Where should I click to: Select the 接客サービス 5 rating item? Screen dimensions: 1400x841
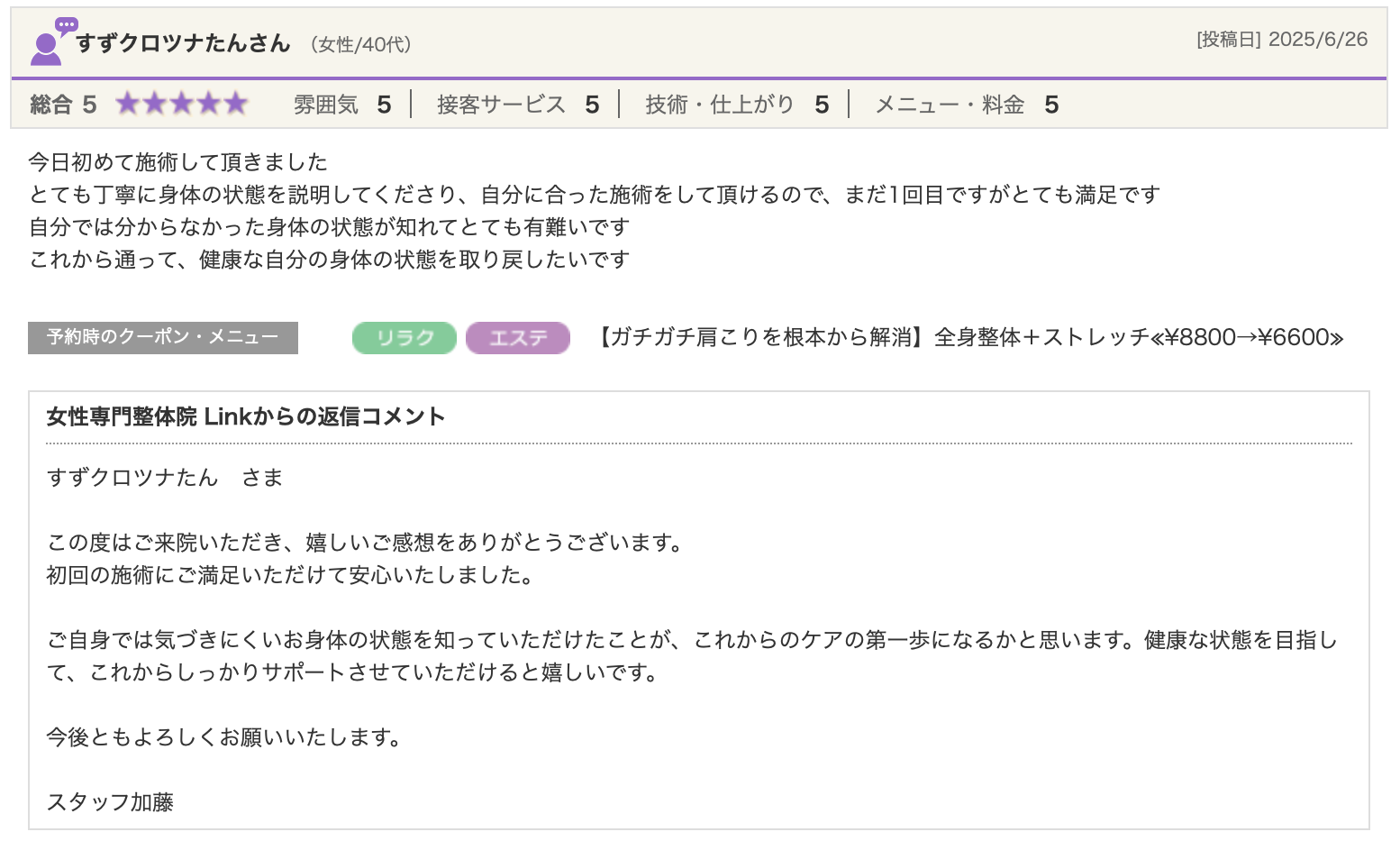click(x=518, y=105)
